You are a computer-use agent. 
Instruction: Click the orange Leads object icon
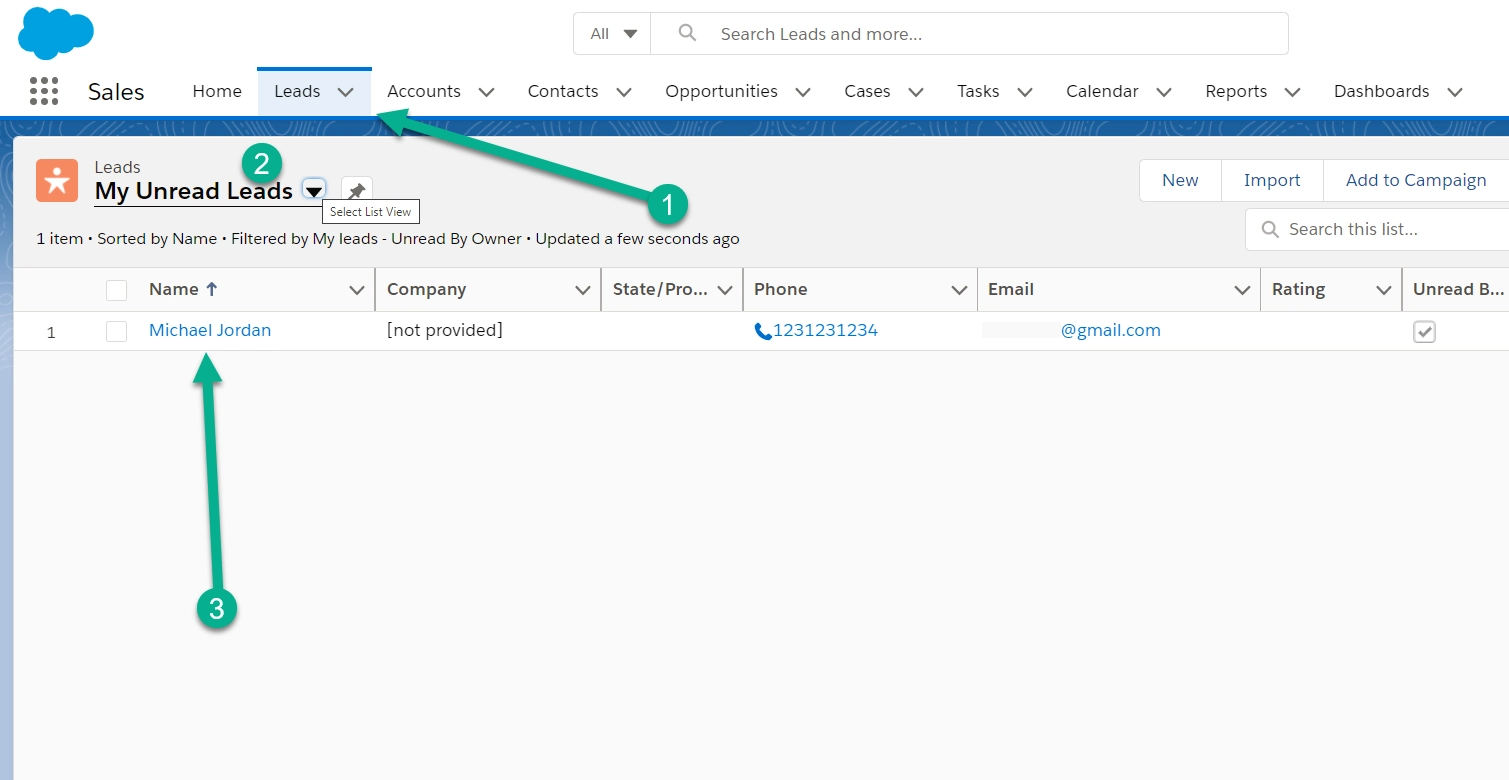pos(57,180)
